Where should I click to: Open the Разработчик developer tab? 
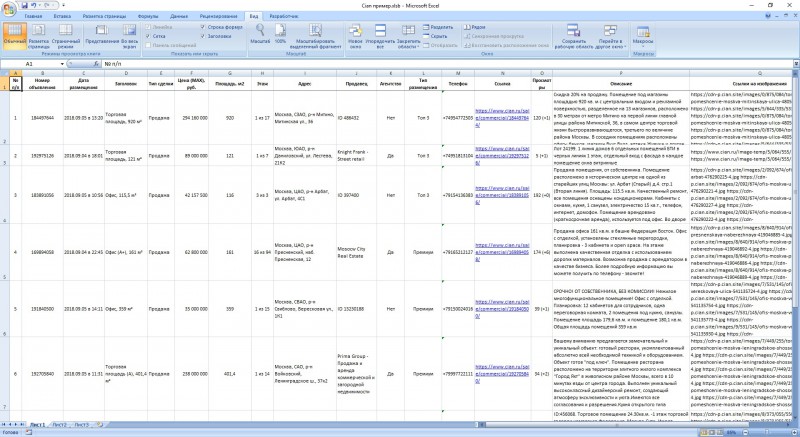click(x=284, y=16)
